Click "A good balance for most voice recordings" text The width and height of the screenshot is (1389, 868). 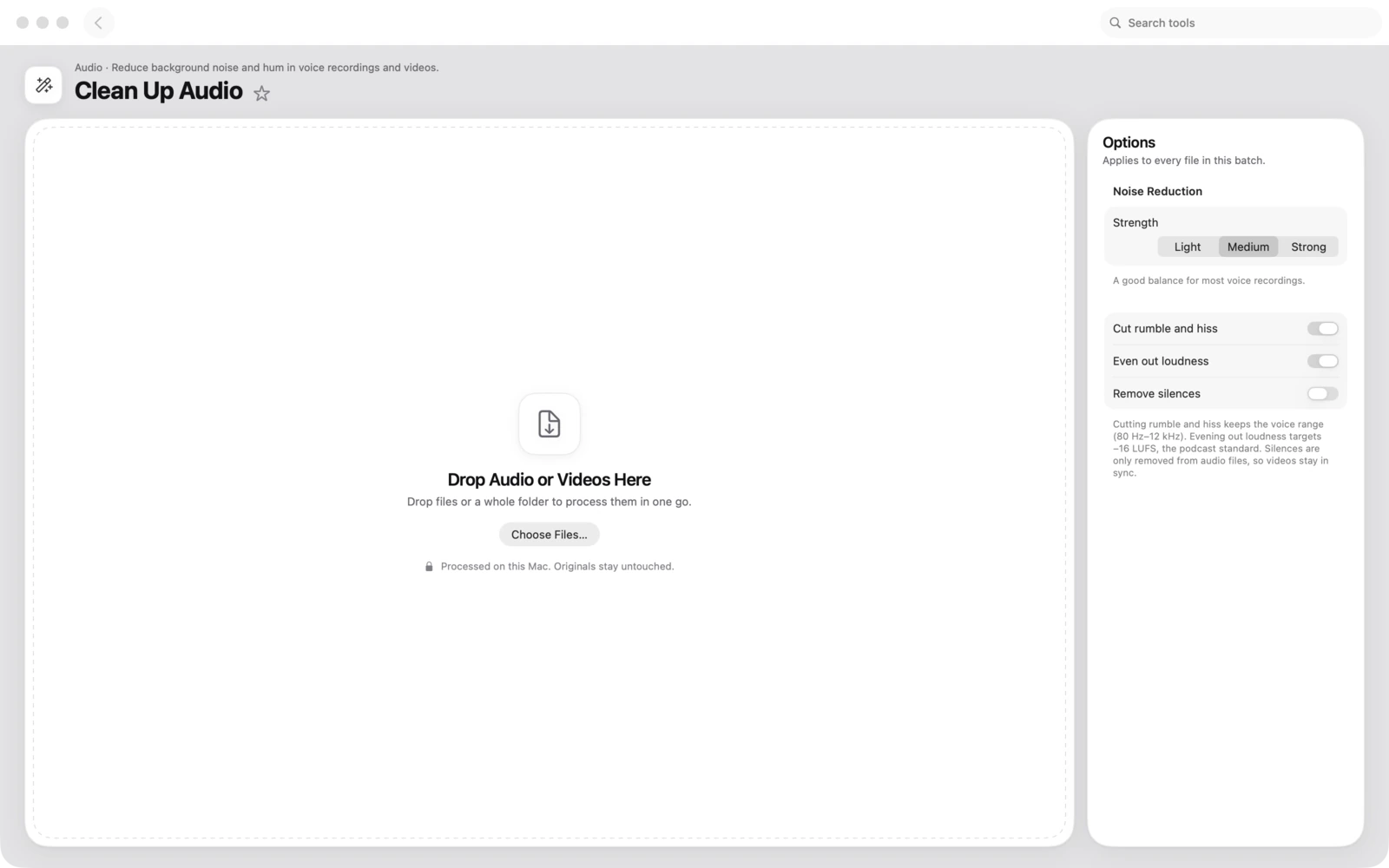click(x=1208, y=280)
